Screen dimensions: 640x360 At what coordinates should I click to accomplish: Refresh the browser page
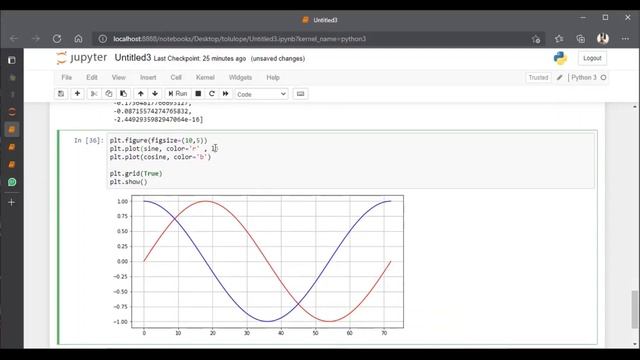click(x=57, y=39)
